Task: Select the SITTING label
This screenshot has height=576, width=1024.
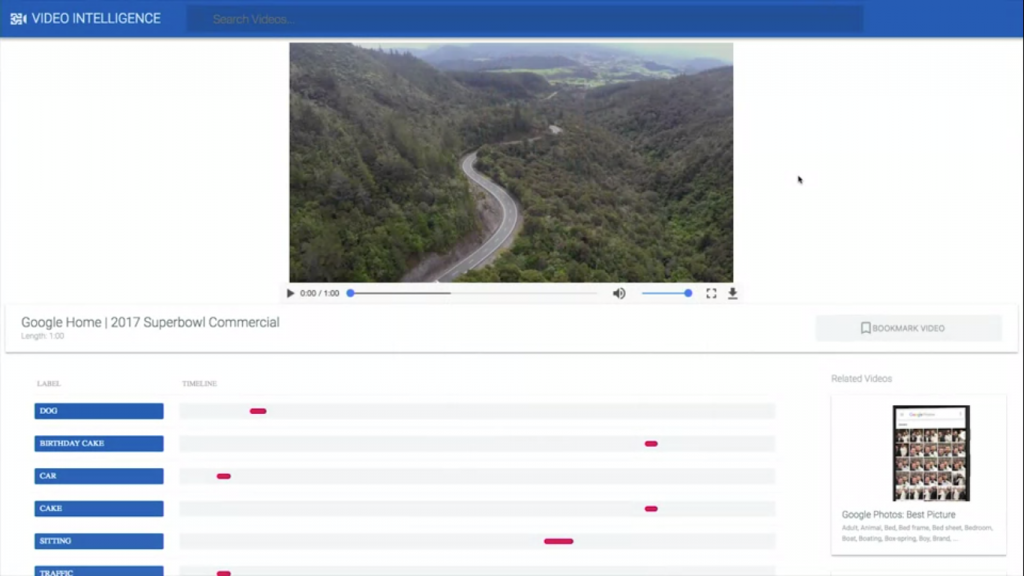Action: click(x=99, y=541)
